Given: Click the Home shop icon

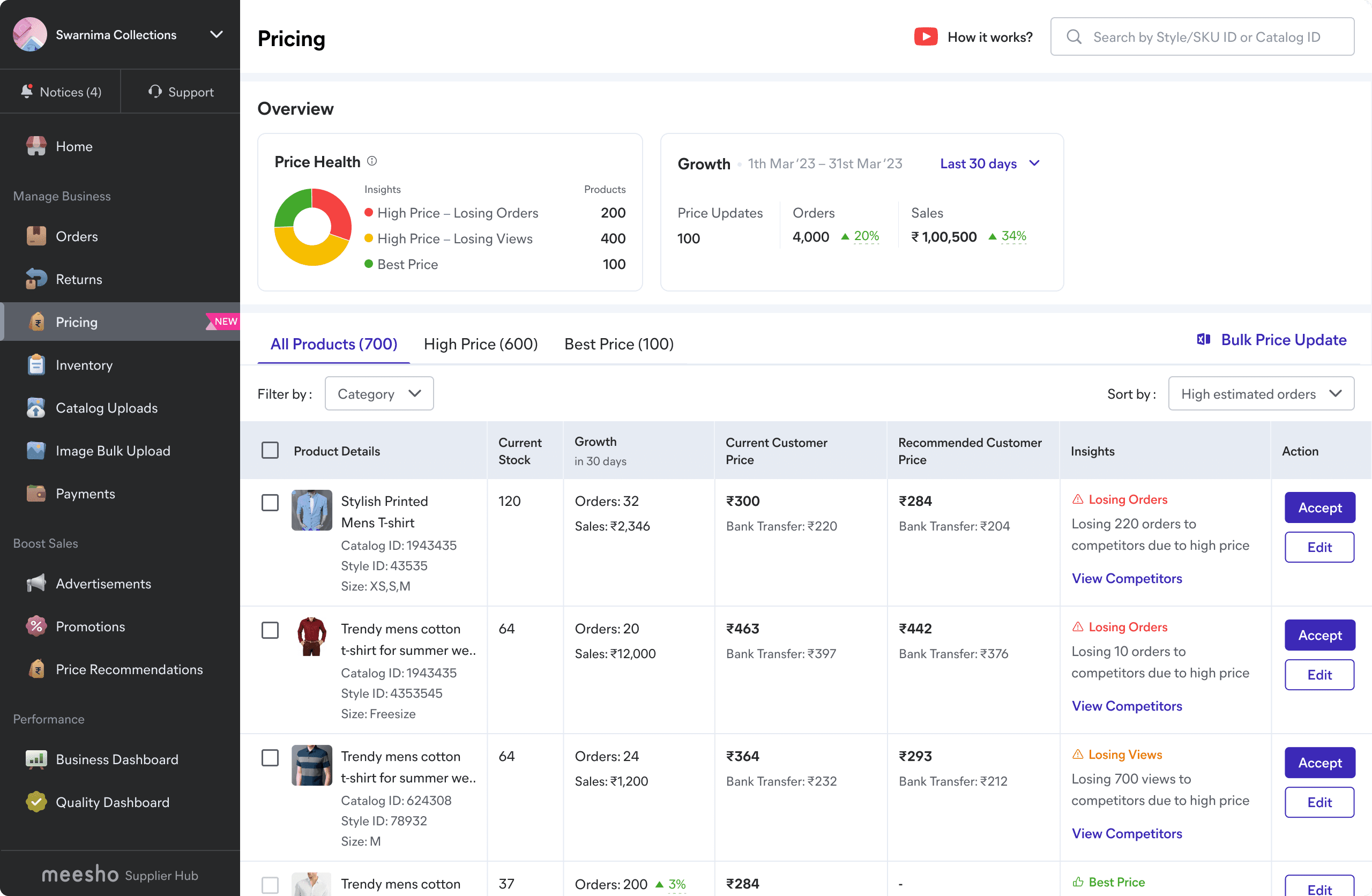Looking at the screenshot, I should coord(36,146).
